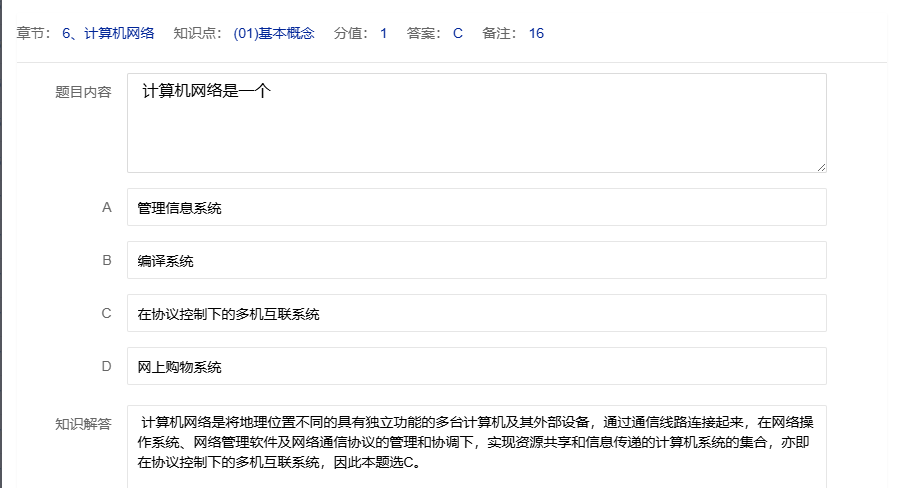
Task: Click the knowledge point value (01)基本概念
Action: pos(273,33)
